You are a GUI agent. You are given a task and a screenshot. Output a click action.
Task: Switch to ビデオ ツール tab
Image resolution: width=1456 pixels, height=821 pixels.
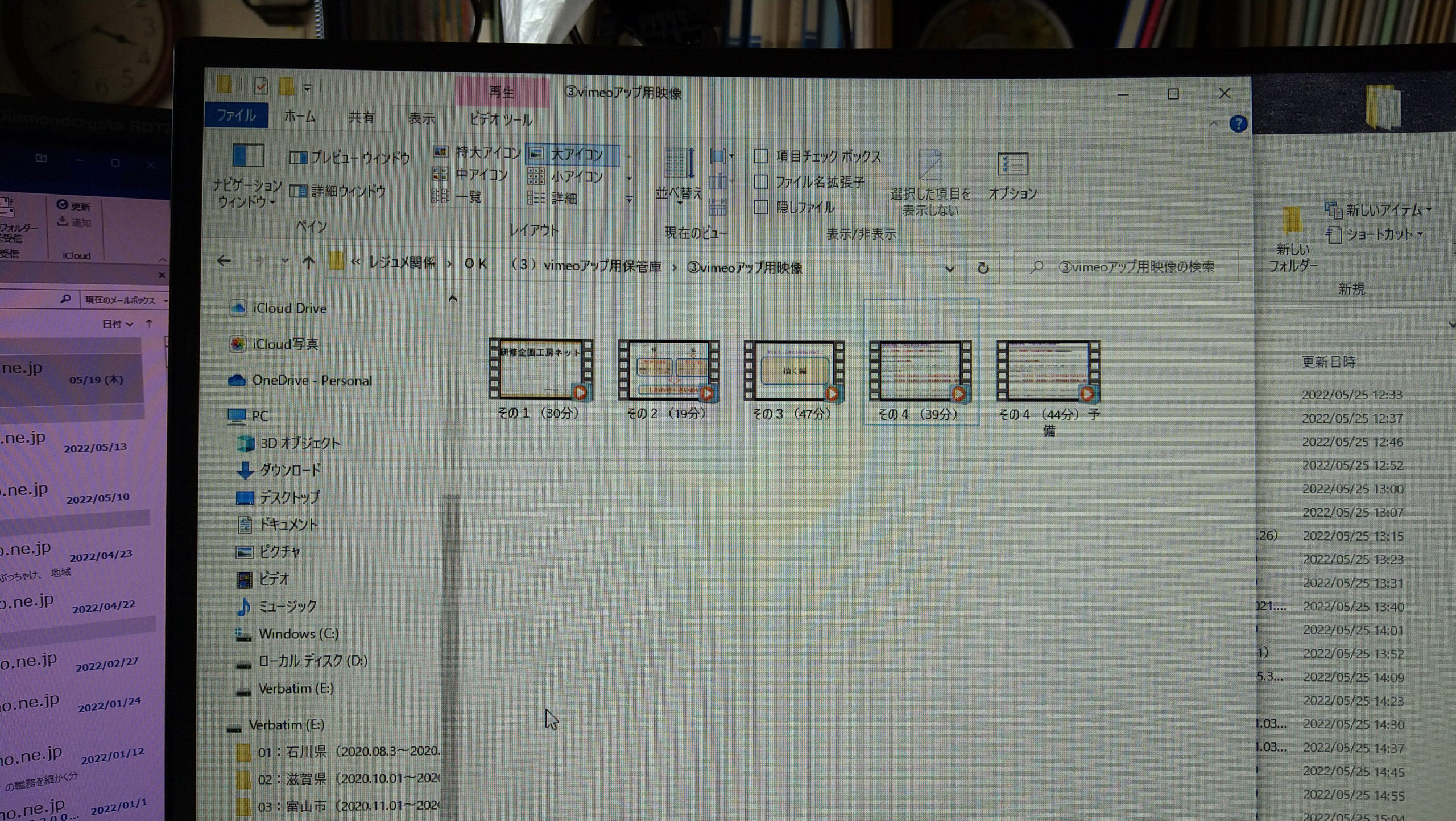[x=500, y=119]
